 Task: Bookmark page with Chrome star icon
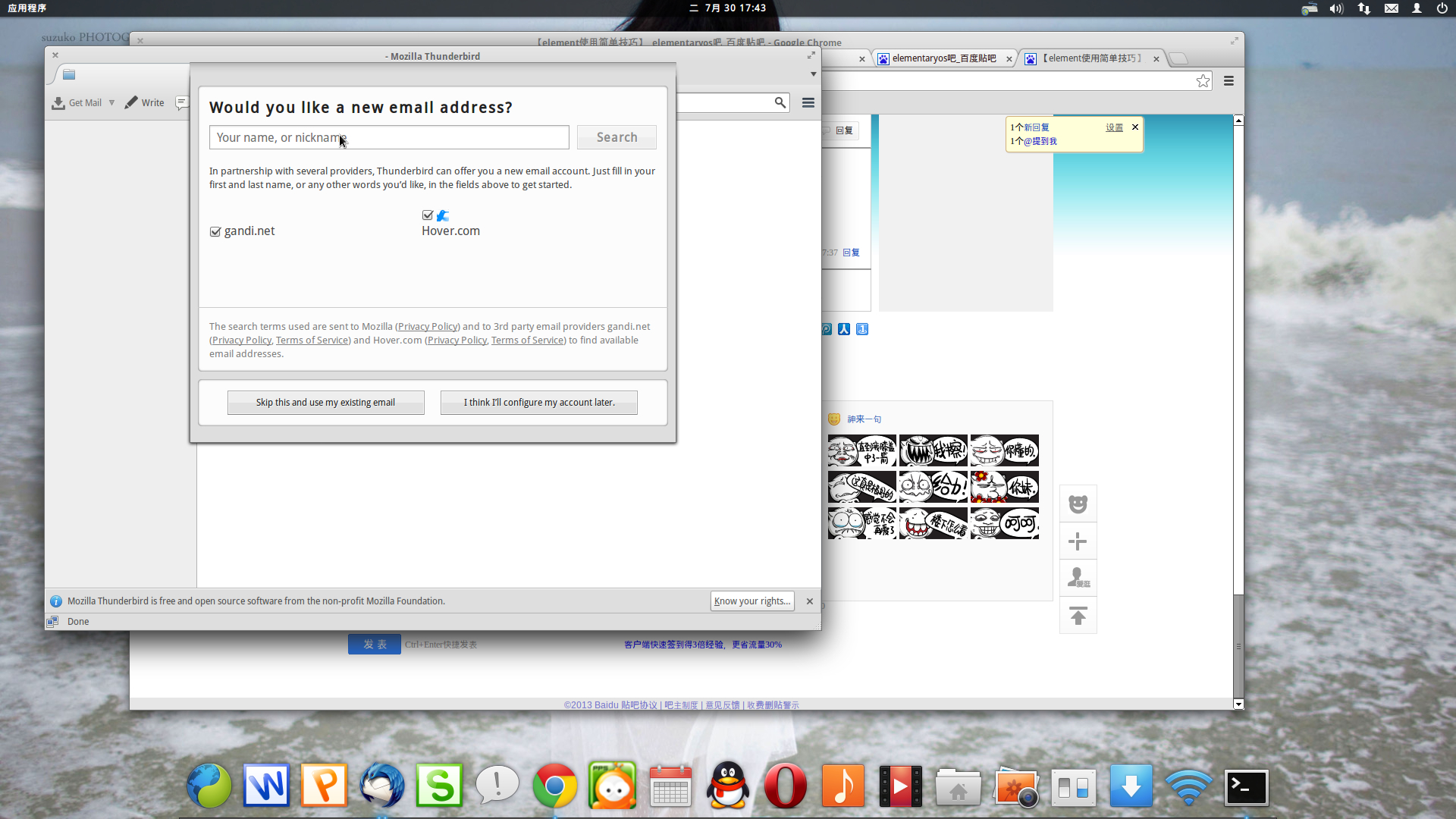click(1203, 81)
